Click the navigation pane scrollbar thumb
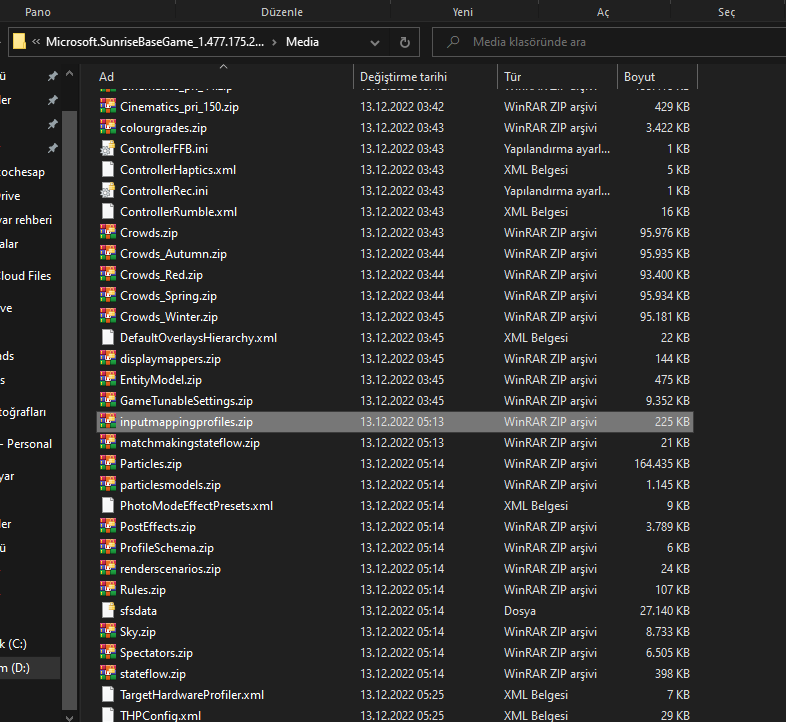The width and height of the screenshot is (786, 722). click(x=69, y=410)
